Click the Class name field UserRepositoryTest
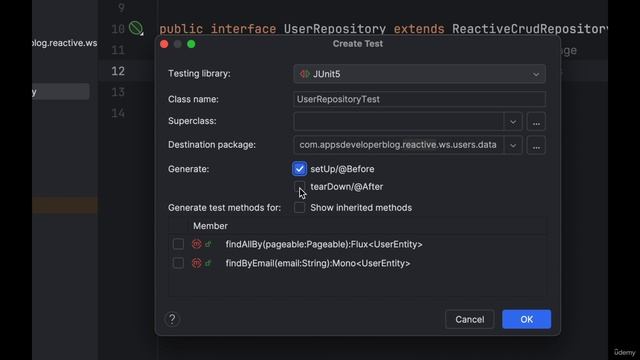Image resolution: width=640 pixels, height=360 pixels. 419,99
